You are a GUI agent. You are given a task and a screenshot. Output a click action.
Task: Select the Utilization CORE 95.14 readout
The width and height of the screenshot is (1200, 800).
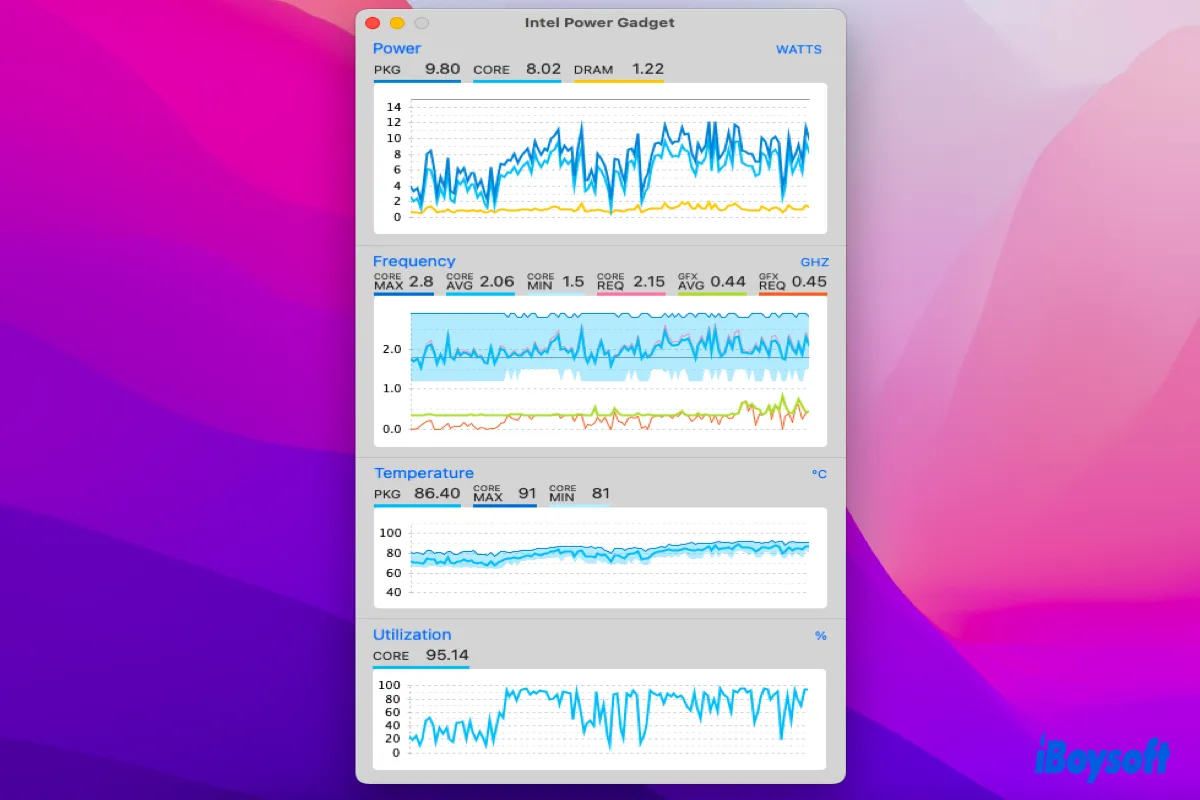(421, 656)
